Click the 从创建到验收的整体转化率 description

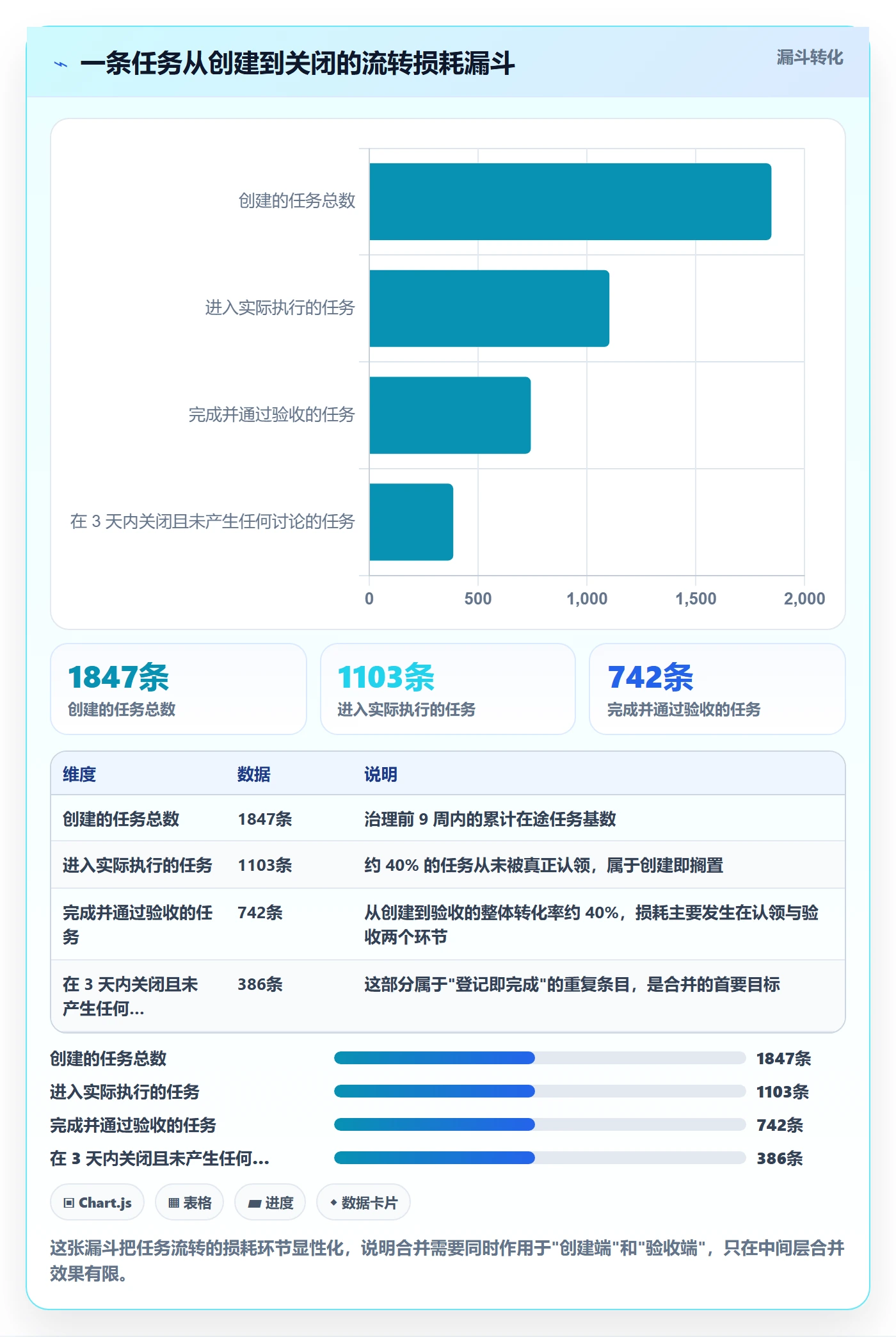pos(591,925)
